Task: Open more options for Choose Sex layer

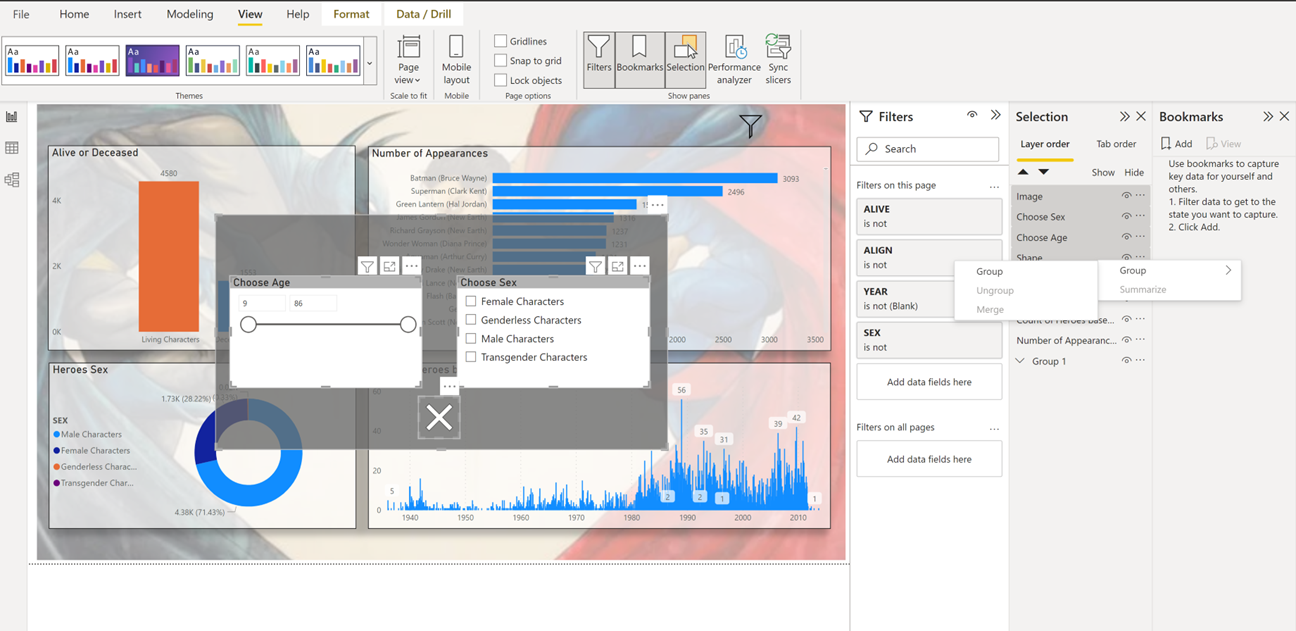Action: [x=1140, y=217]
